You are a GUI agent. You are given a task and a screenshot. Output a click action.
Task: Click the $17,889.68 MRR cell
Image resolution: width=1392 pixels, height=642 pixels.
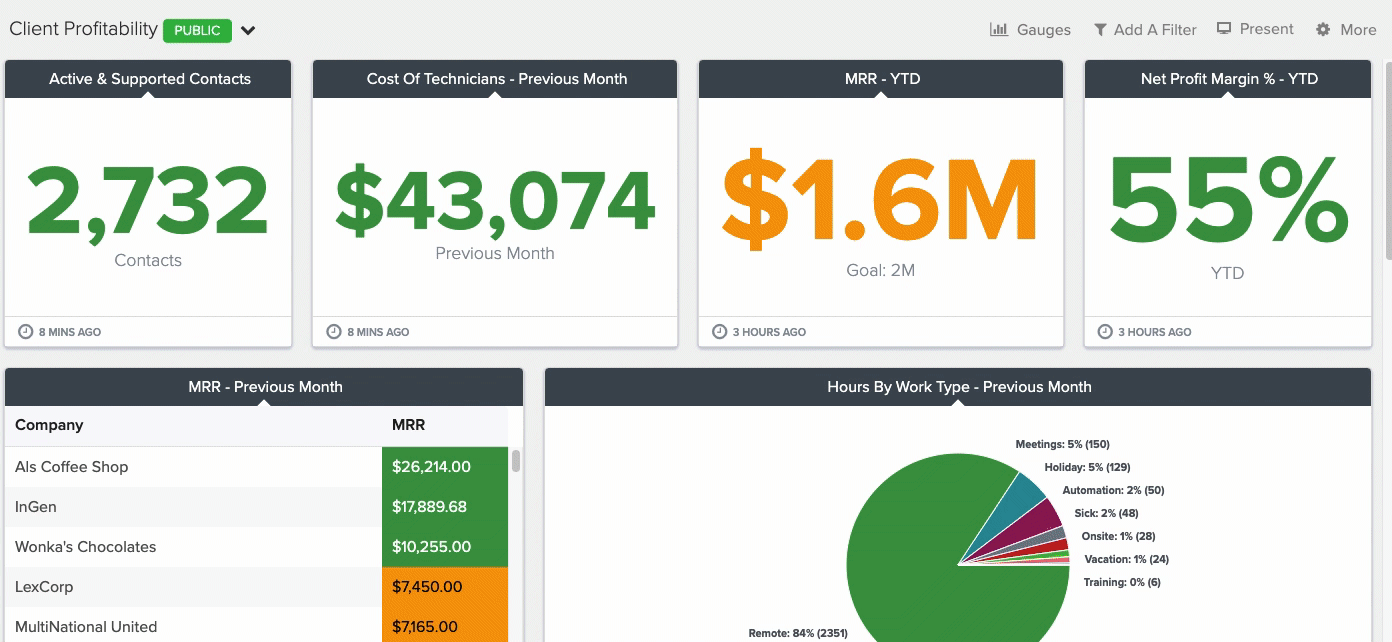point(445,507)
